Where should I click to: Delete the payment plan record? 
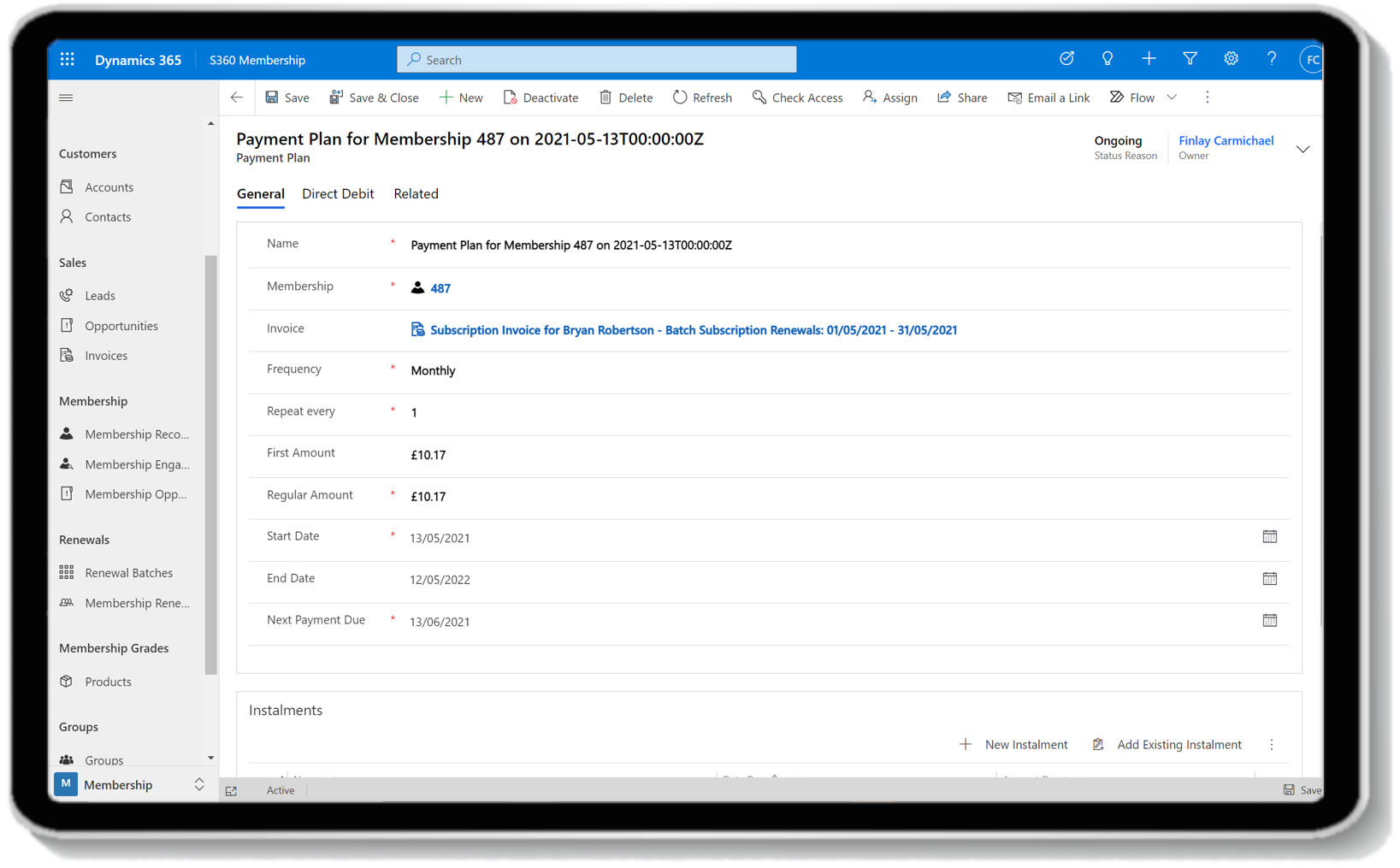(x=625, y=97)
